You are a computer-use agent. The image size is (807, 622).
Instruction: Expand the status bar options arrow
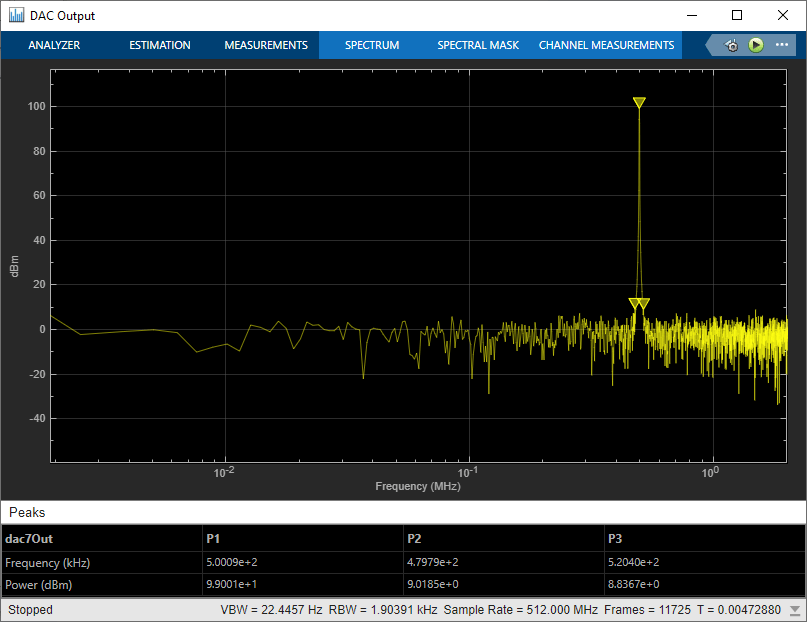(x=795, y=610)
